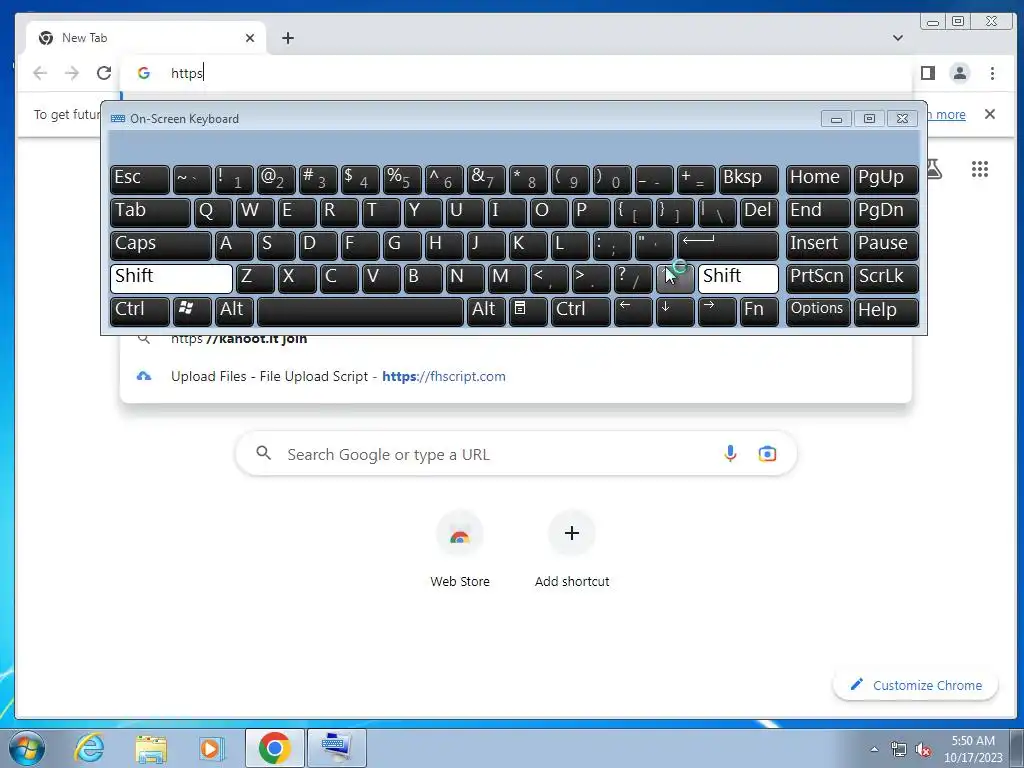
Task: Click the network tray icon
Action: (899, 749)
